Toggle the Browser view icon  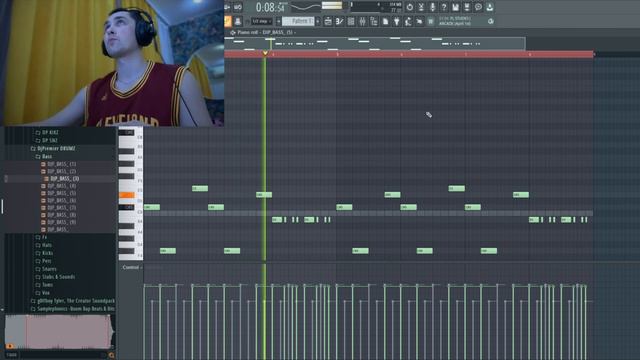tap(373, 22)
